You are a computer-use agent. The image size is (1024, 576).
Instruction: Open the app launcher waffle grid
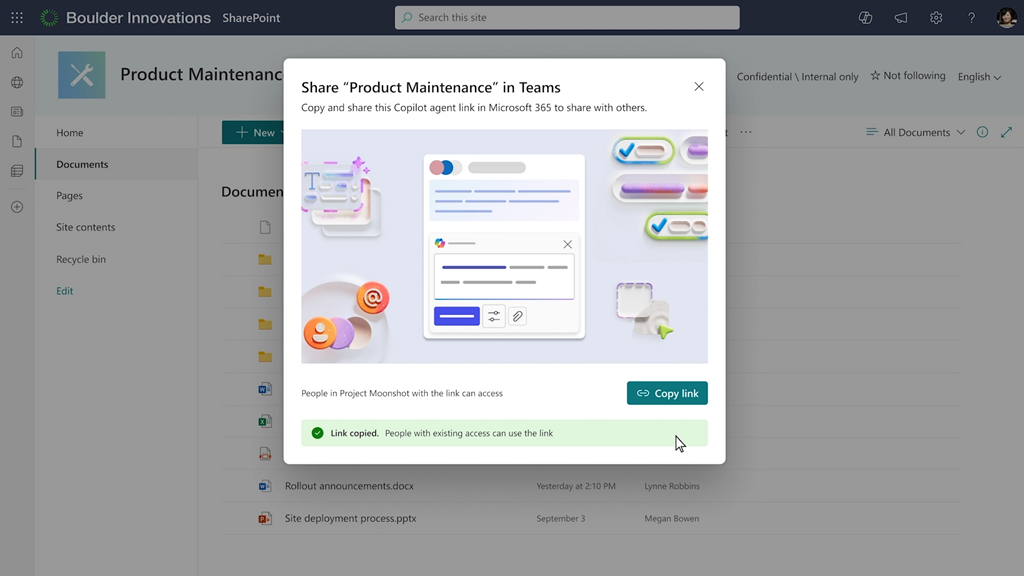(x=17, y=18)
